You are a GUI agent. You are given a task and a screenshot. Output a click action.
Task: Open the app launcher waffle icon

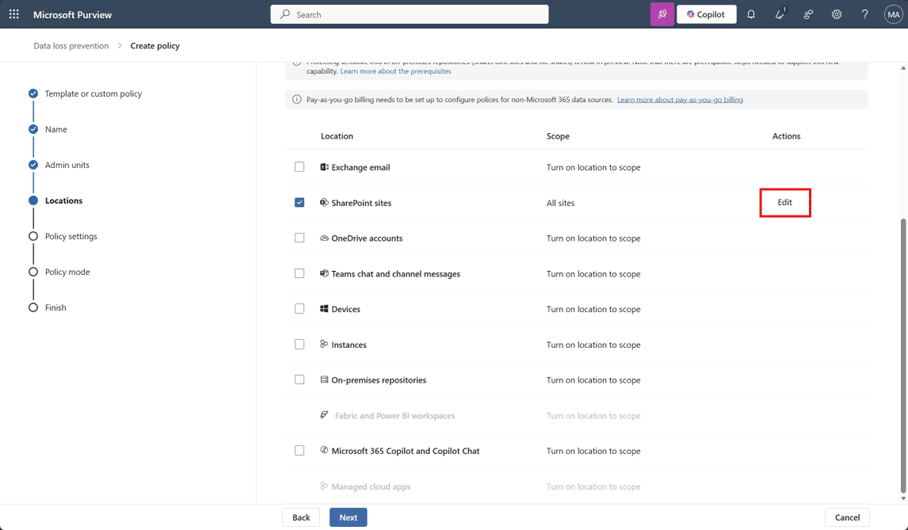14,15
